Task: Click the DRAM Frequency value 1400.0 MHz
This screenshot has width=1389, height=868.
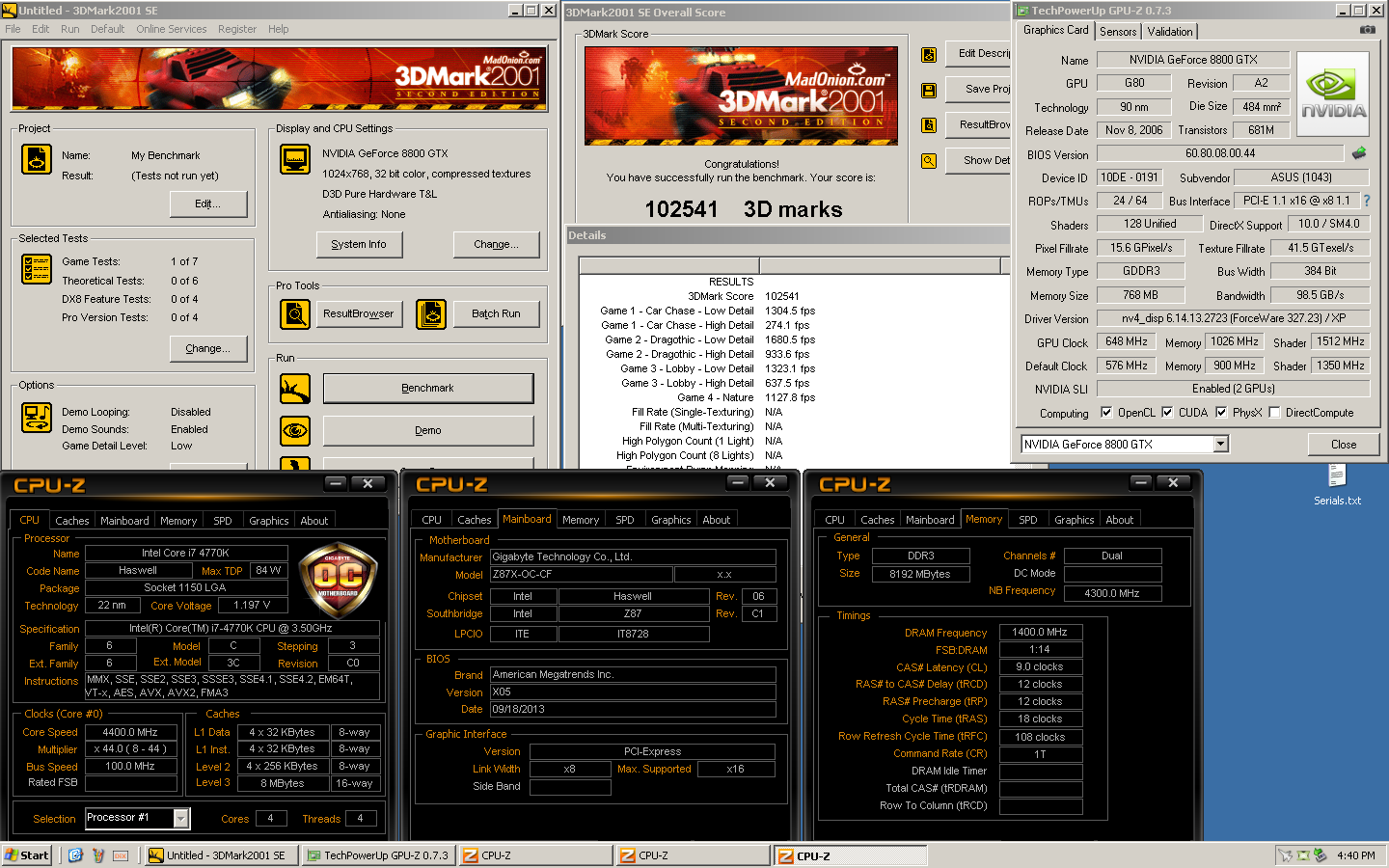Action: 1040,632
